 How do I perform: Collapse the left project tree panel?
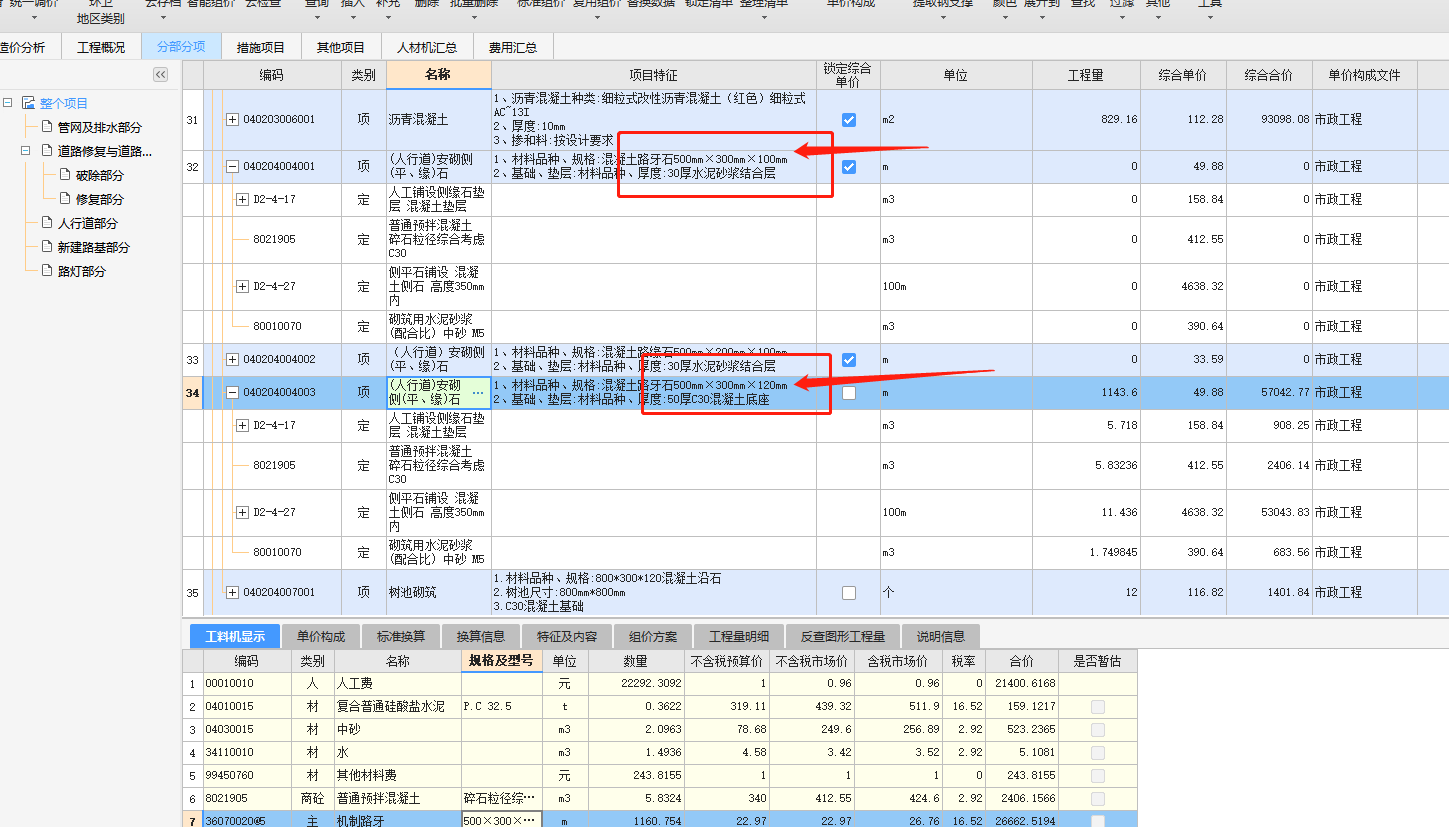coord(160,75)
